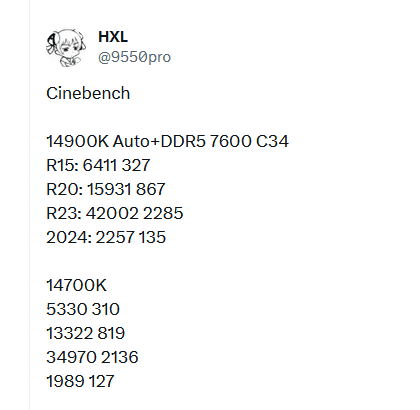Screen dimensions: 420x410
Task: Click the 14900K processor name text
Action: 77,141
